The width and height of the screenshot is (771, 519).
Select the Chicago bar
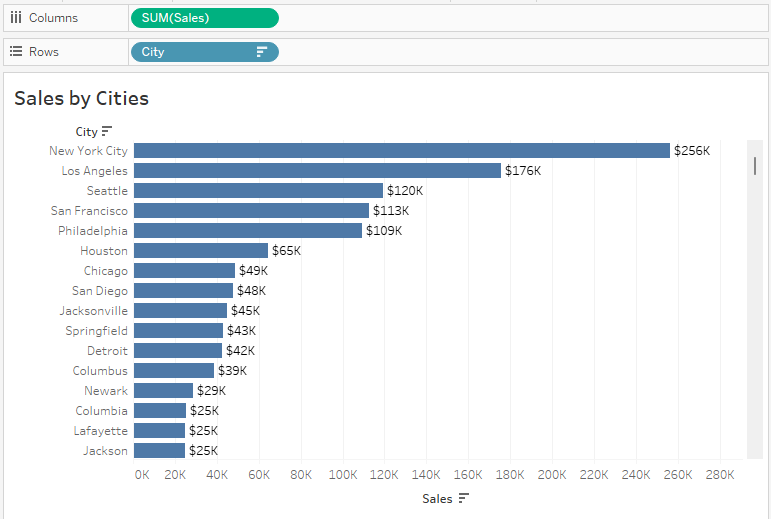tap(184, 270)
